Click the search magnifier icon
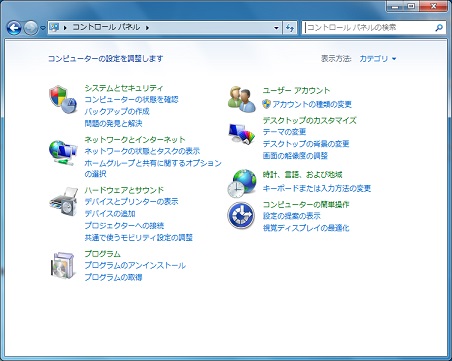The height and width of the screenshot is (361, 452). coord(439,28)
